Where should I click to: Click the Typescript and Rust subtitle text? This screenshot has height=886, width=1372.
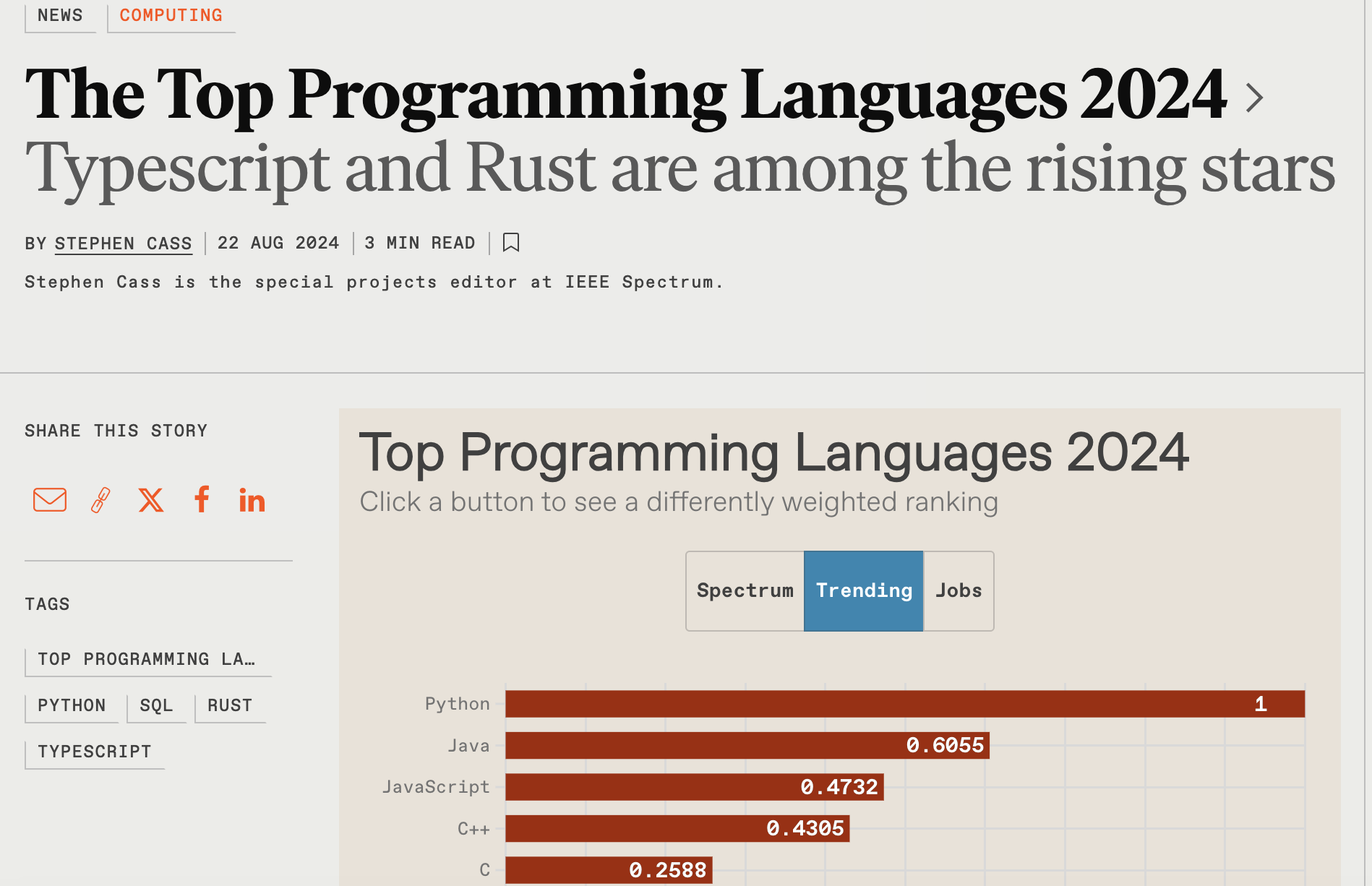pos(680,170)
